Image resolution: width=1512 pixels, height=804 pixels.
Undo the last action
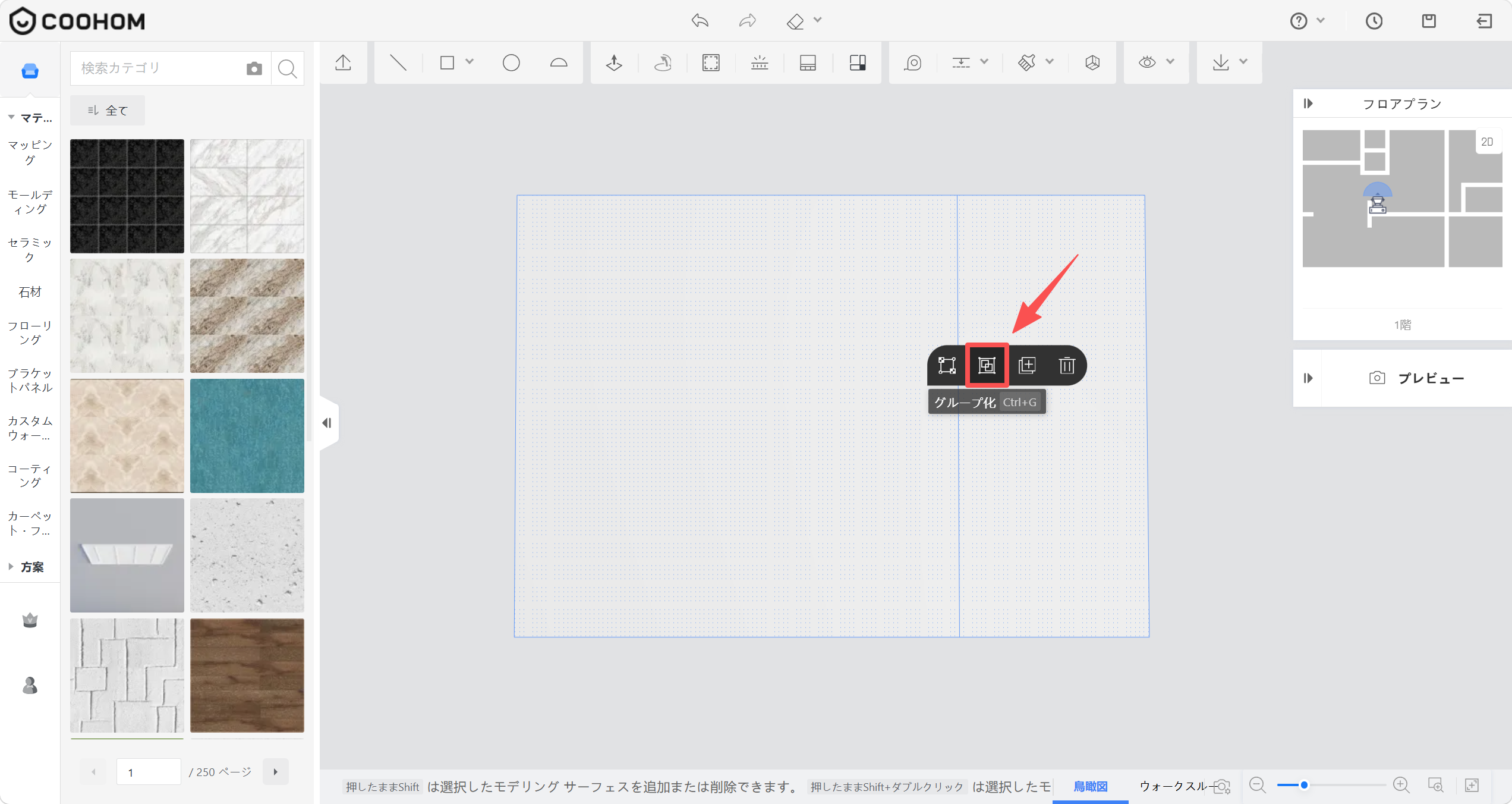700,21
